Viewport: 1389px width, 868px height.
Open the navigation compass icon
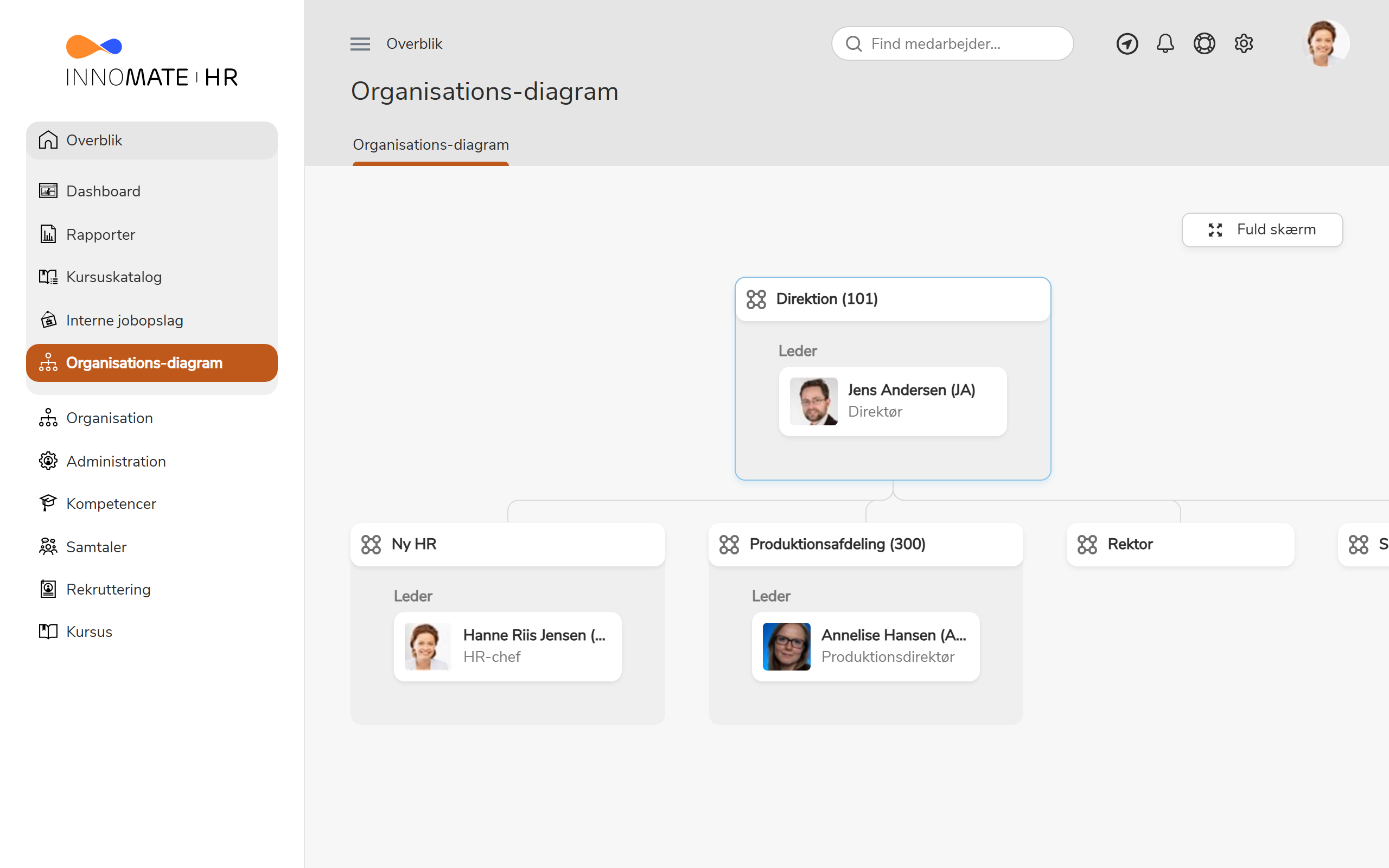tap(1127, 43)
